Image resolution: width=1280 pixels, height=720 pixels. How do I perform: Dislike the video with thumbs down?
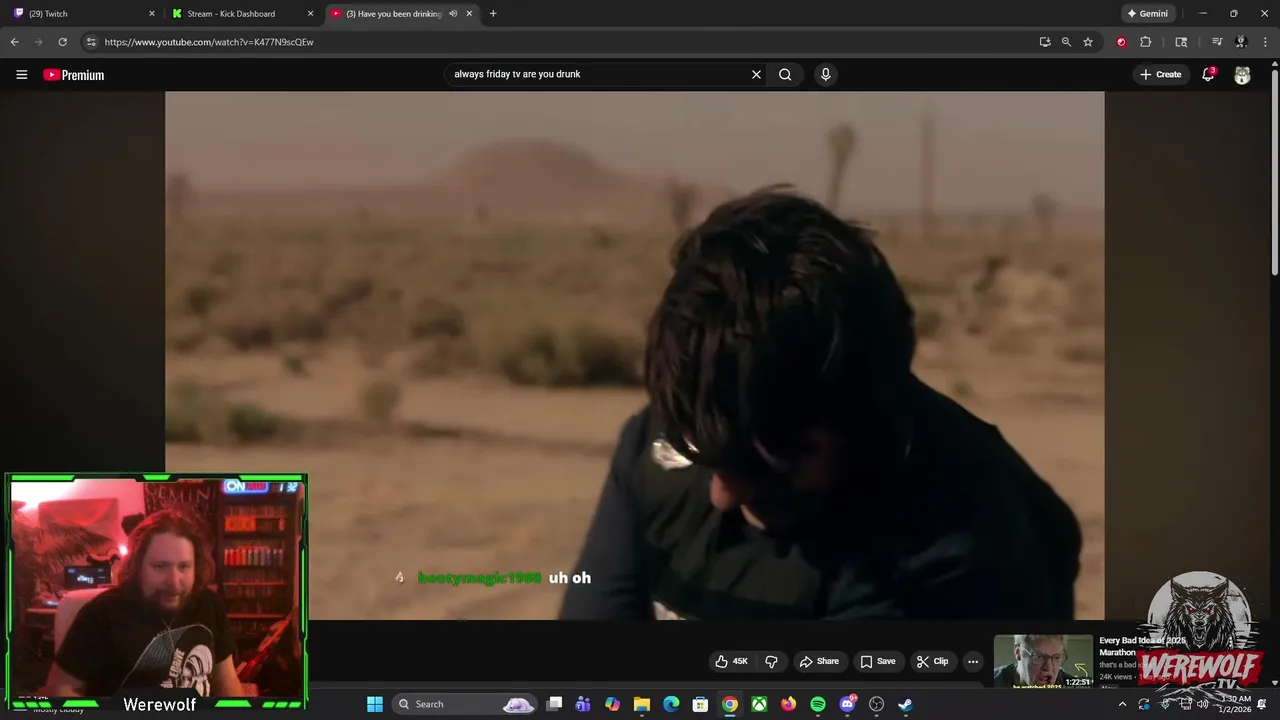click(771, 661)
